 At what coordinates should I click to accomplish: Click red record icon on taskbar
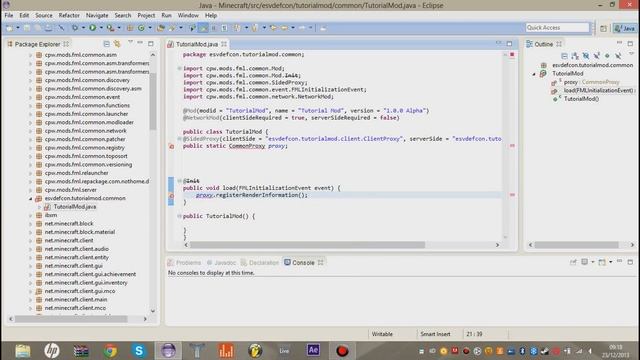click(342, 351)
